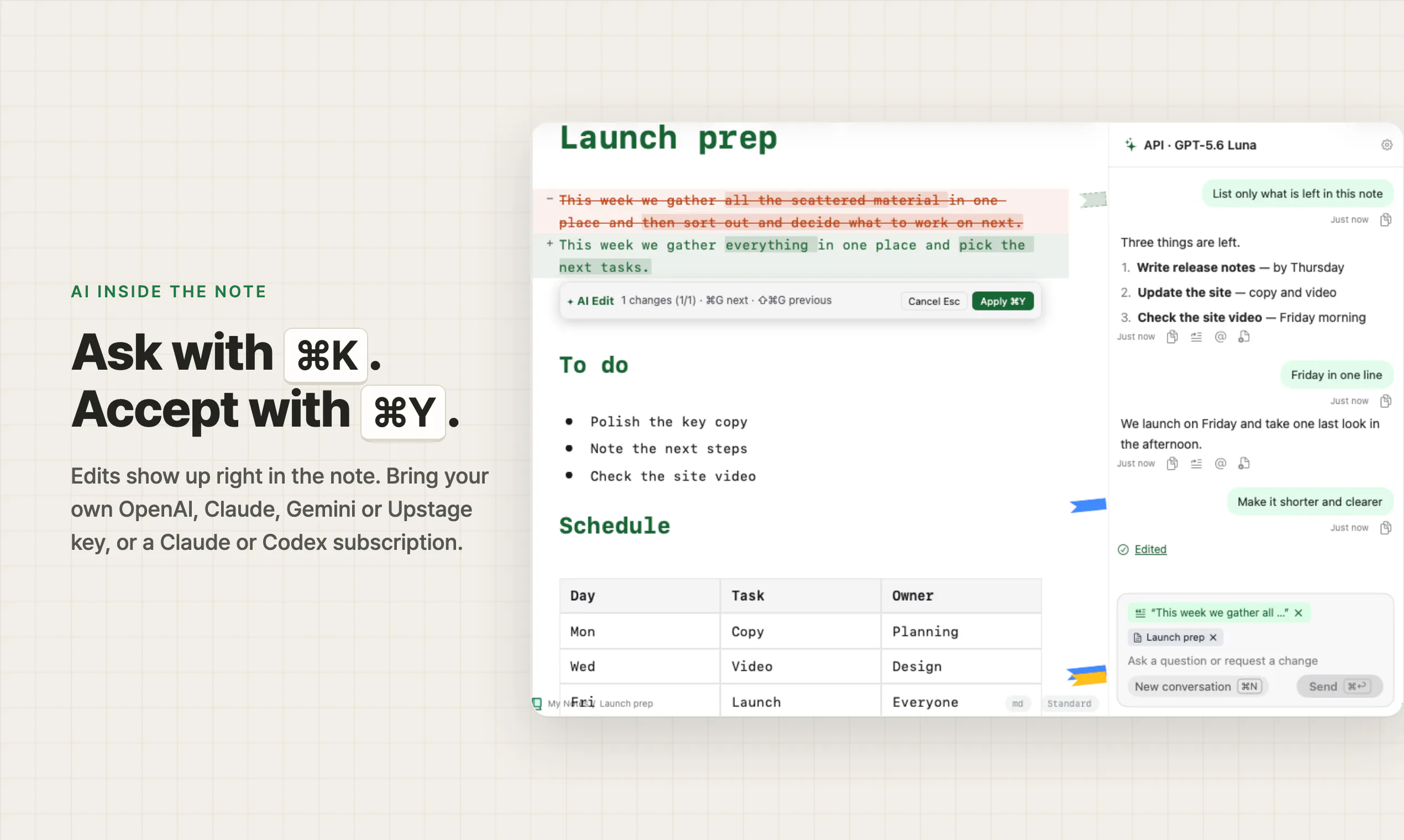Click the "To do" heading
The width and height of the screenshot is (1404, 840).
pos(593,365)
